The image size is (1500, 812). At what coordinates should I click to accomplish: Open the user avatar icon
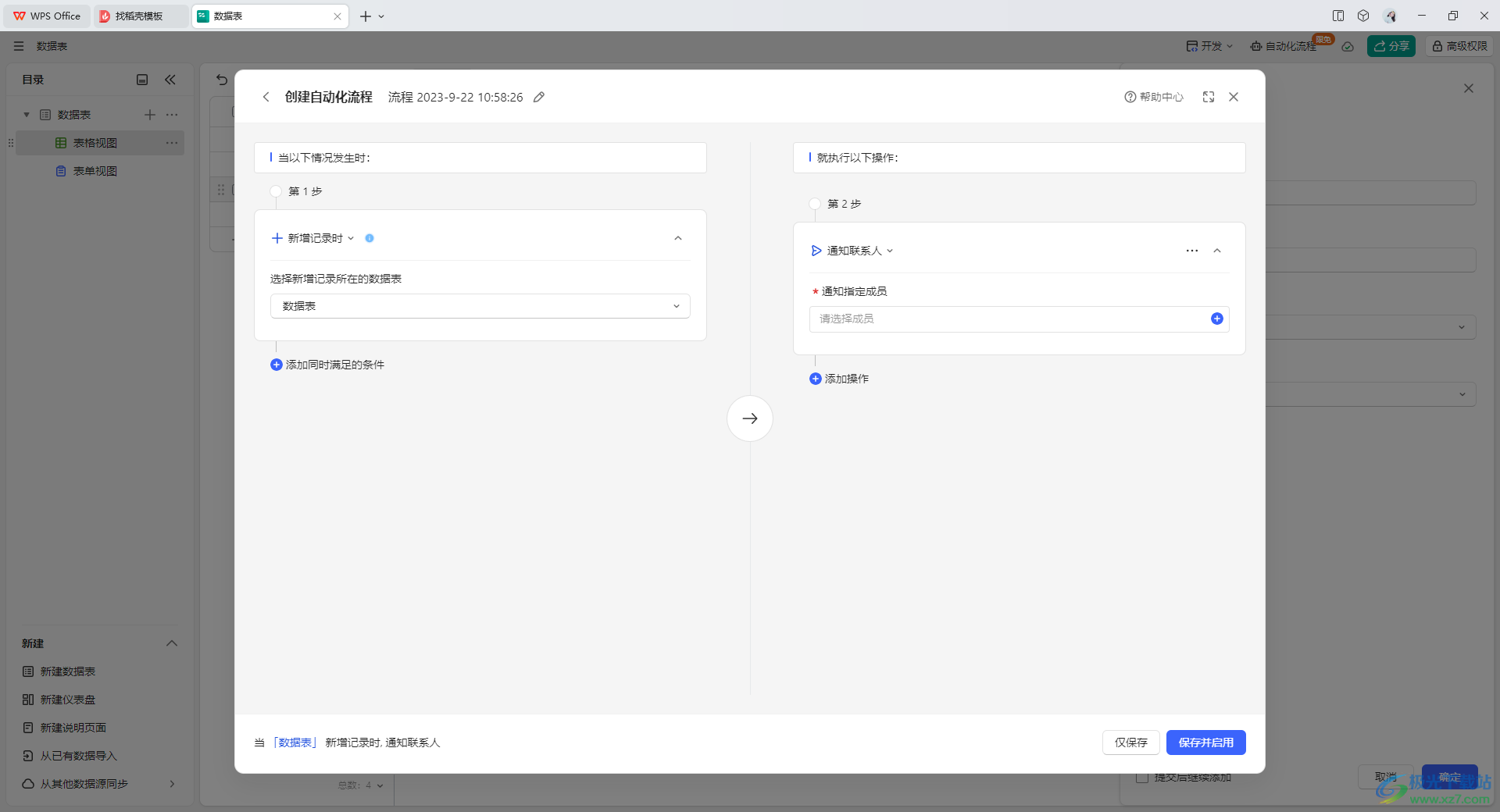pyautogui.click(x=1390, y=16)
